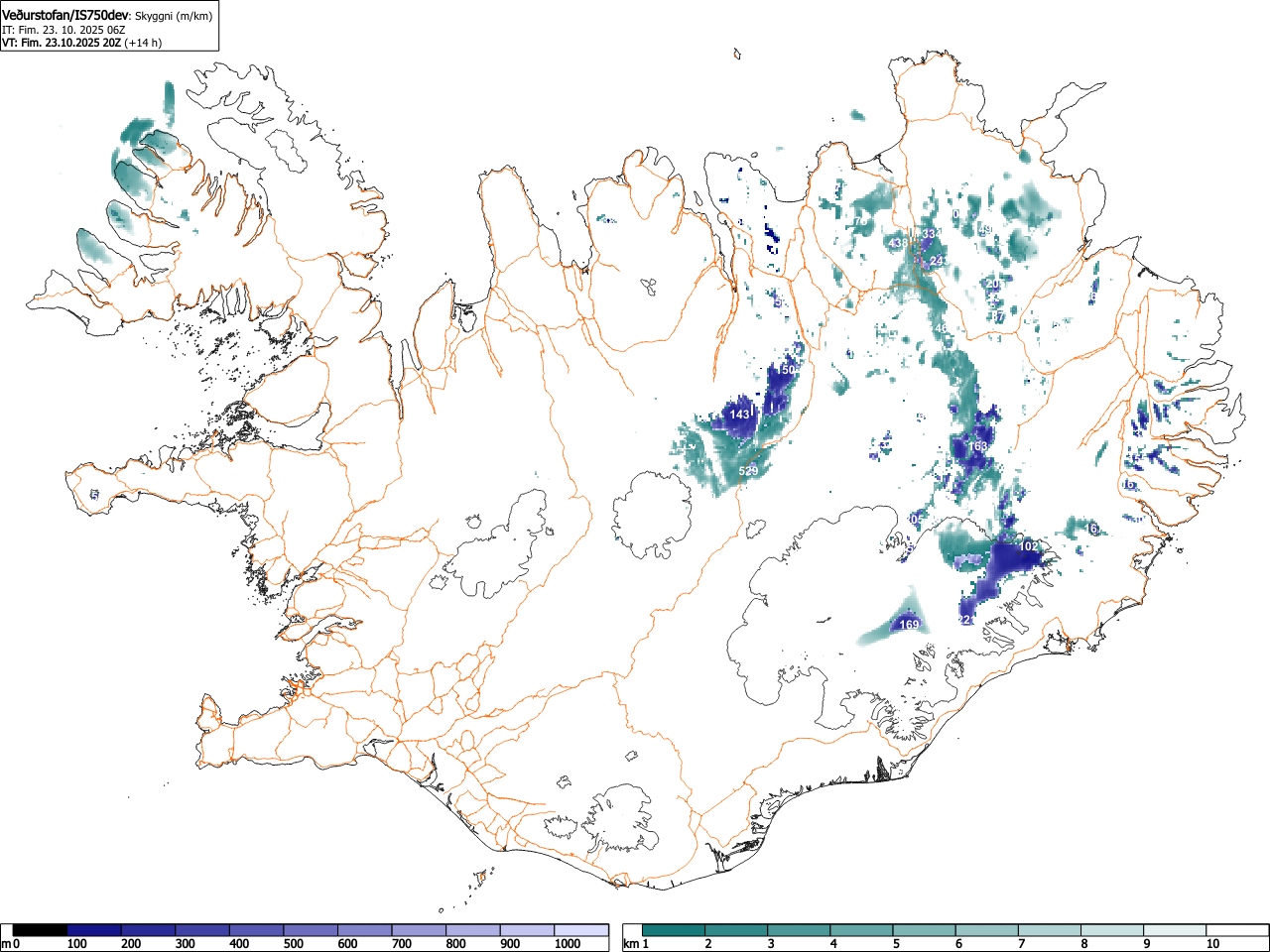The width and height of the screenshot is (1270, 952).
Task: Pick the 700–800 m legend swatch
Action: [419, 930]
